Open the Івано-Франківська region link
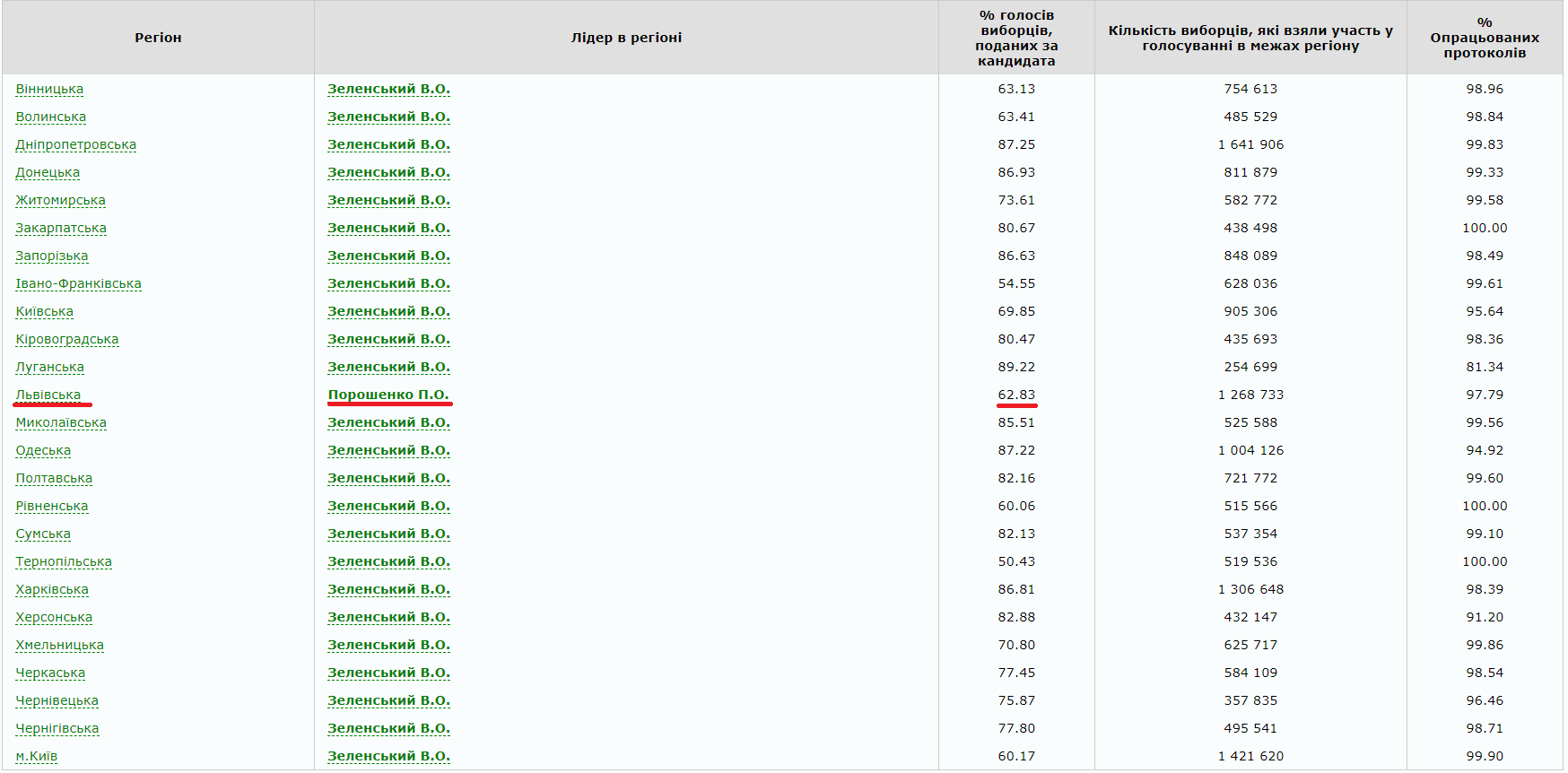 (x=79, y=283)
